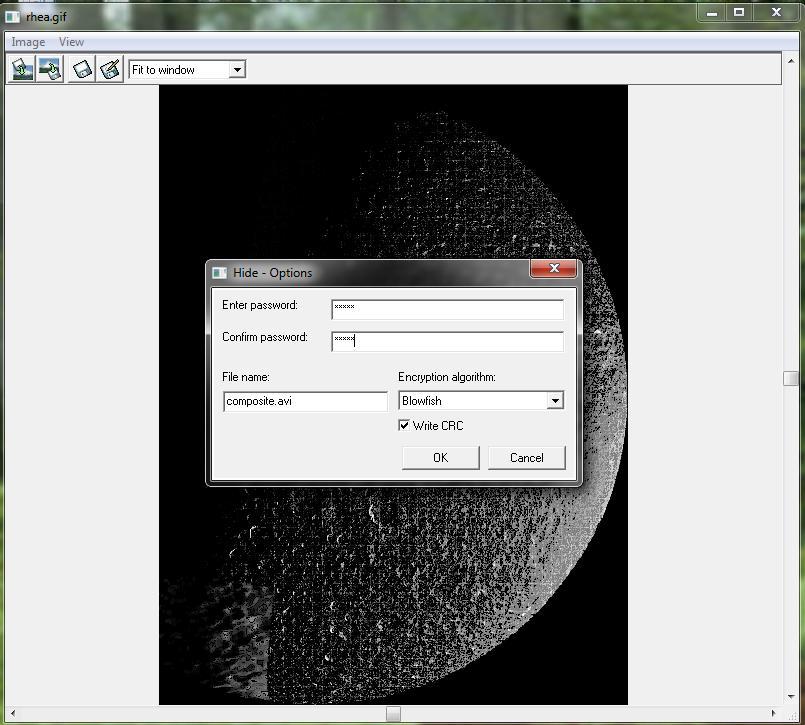Maximize the rhea.gif window
Image resolution: width=805 pixels, height=725 pixels.
pyautogui.click(x=739, y=12)
